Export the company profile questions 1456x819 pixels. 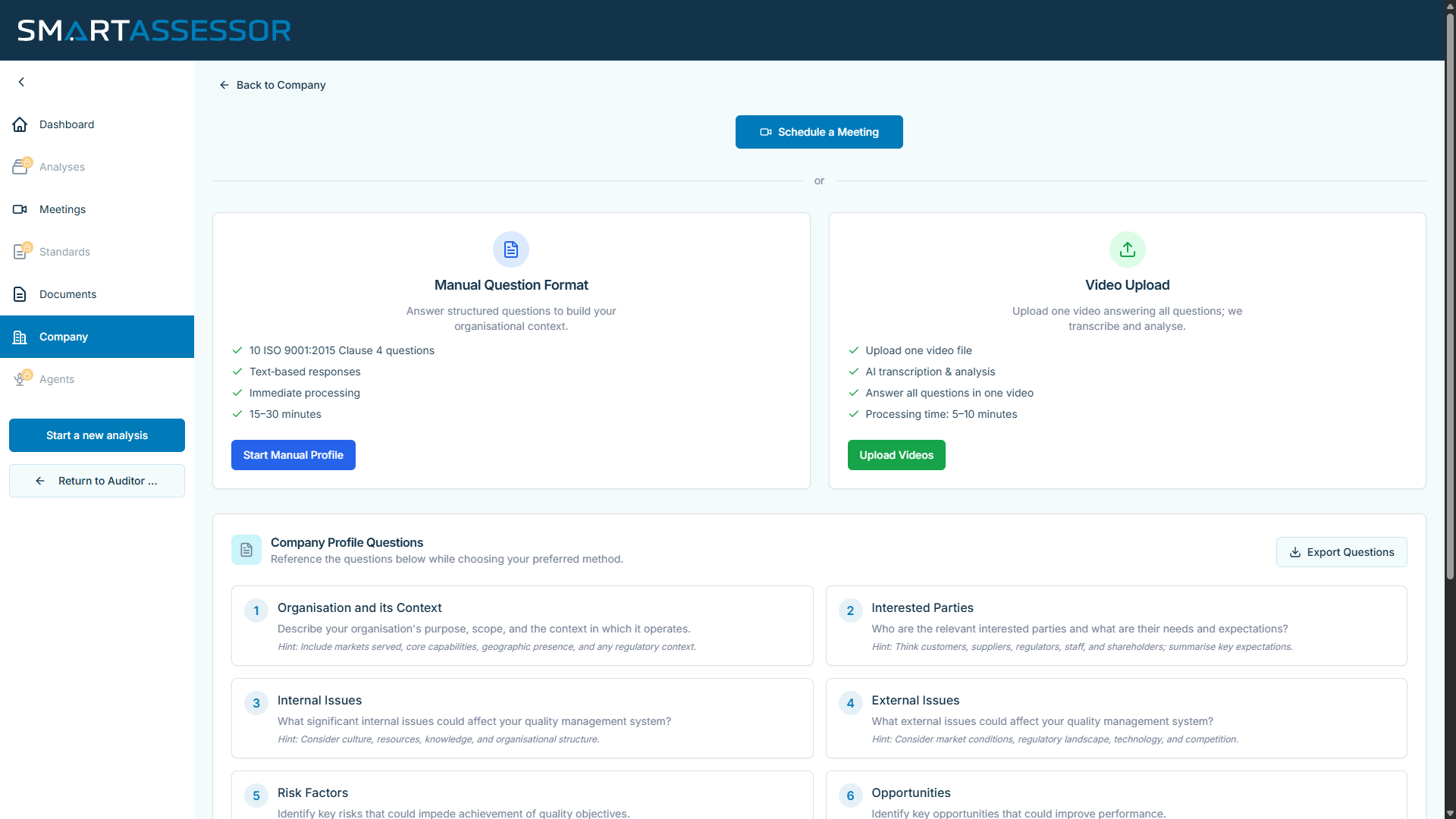(x=1341, y=552)
